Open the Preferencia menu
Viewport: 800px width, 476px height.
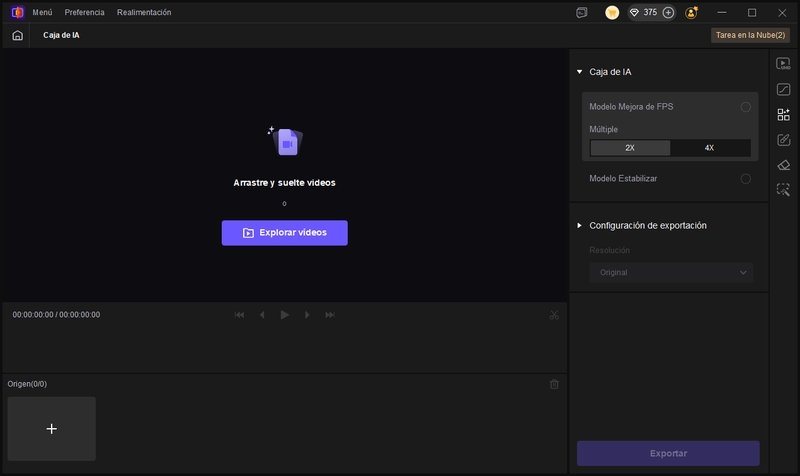pos(84,12)
